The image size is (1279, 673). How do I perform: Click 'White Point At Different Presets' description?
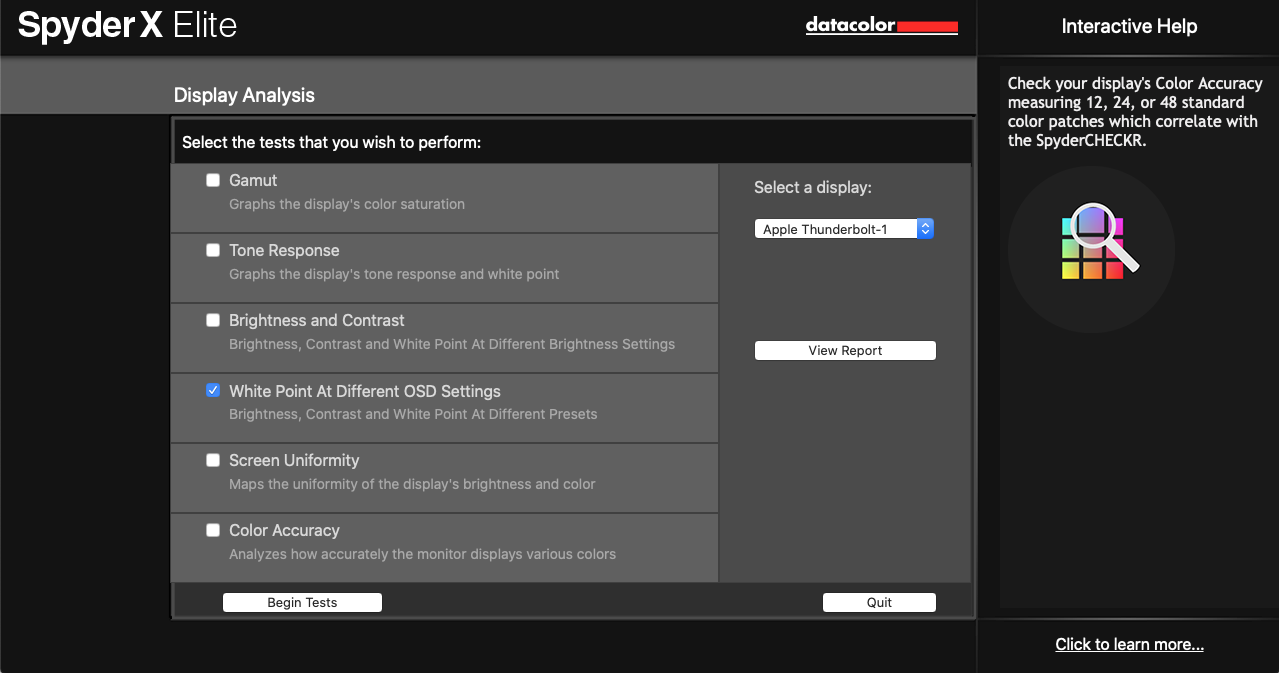click(413, 414)
